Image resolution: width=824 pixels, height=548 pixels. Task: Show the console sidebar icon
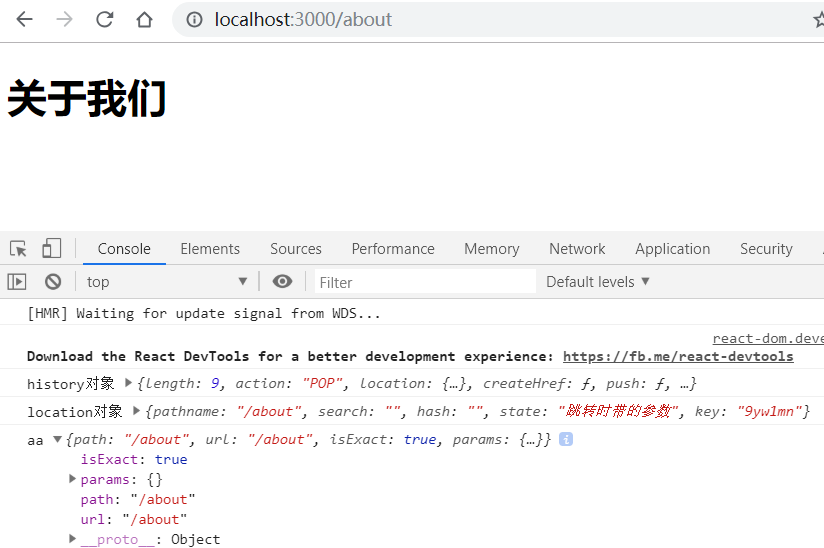(x=17, y=282)
